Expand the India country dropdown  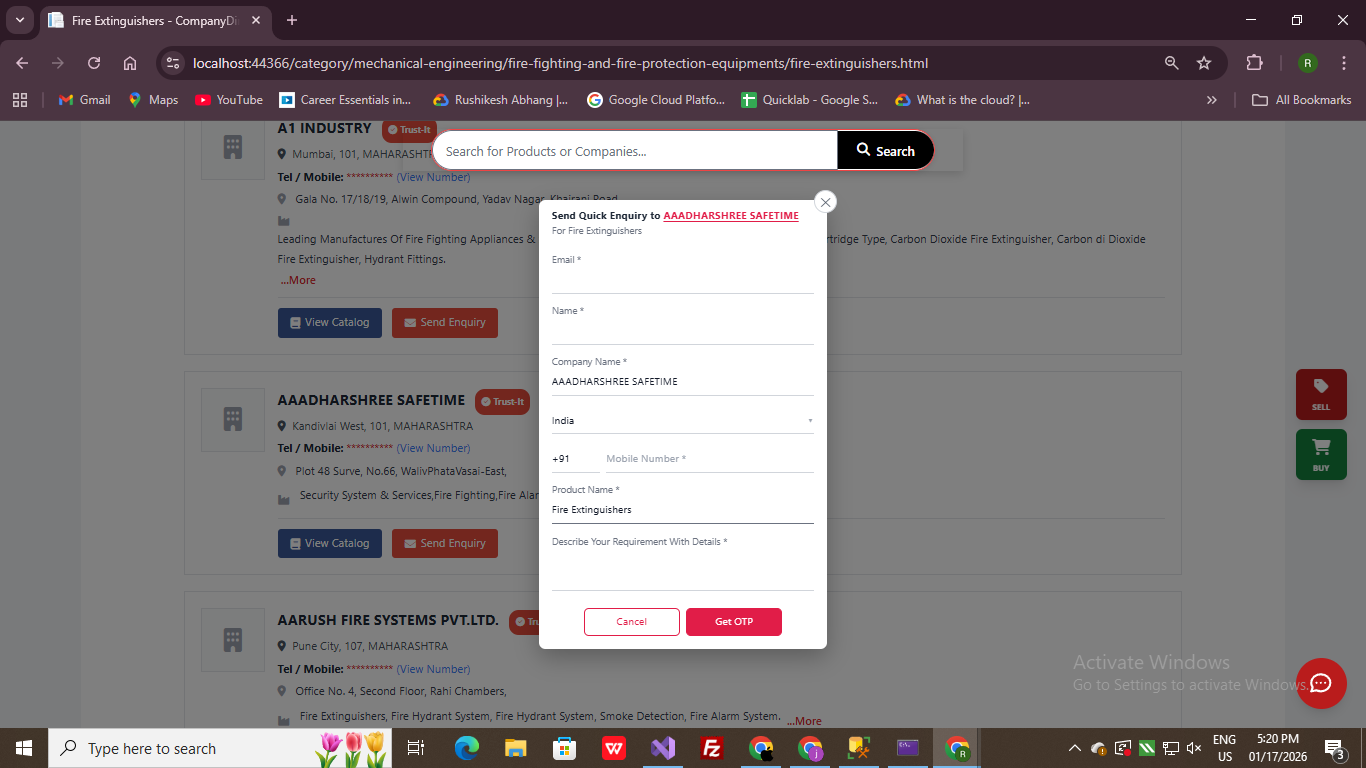[682, 421]
